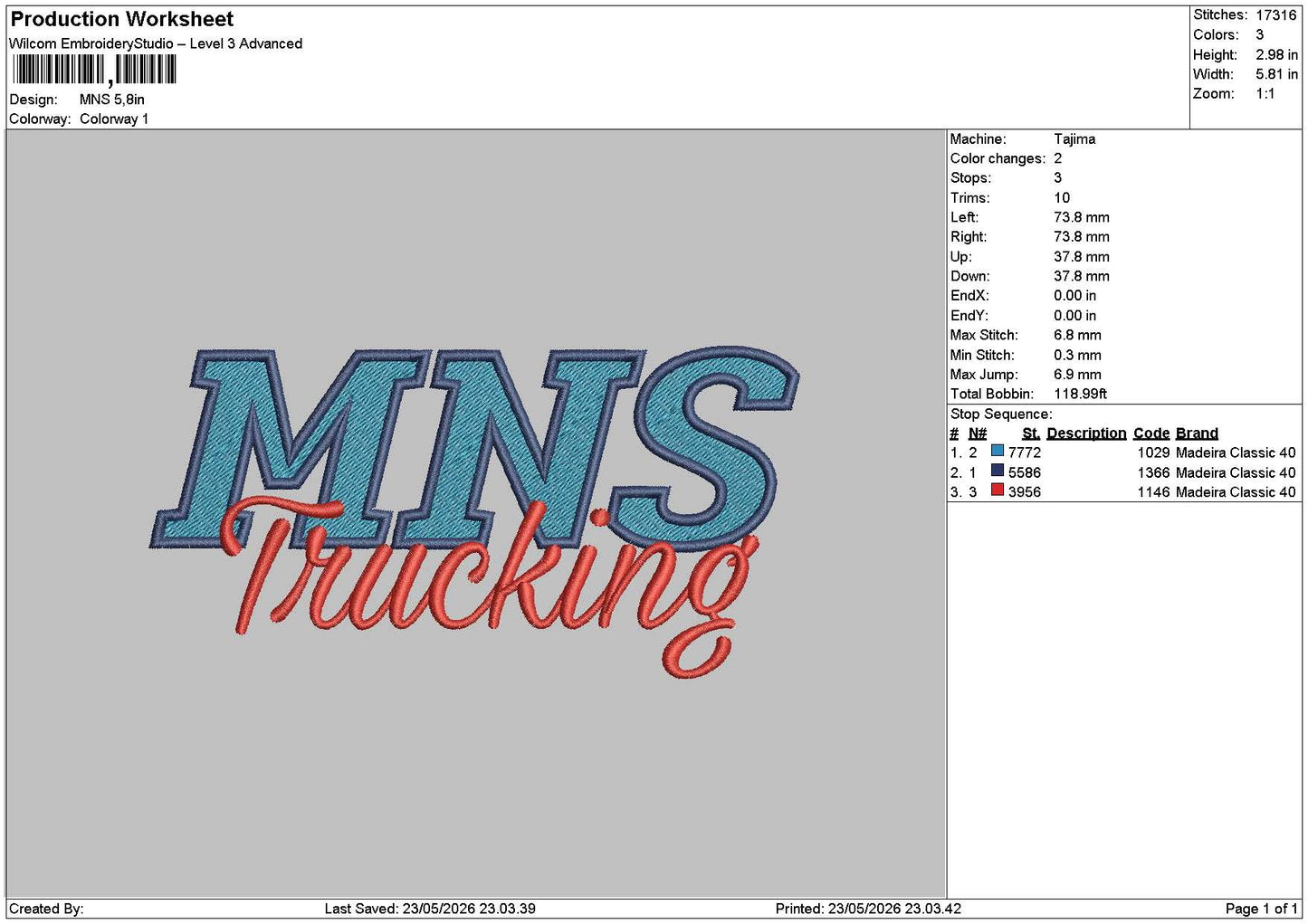The height and width of the screenshot is (924, 1308).
Task: Click the Total Bobbin value '118.99ft'
Action: (1080, 394)
